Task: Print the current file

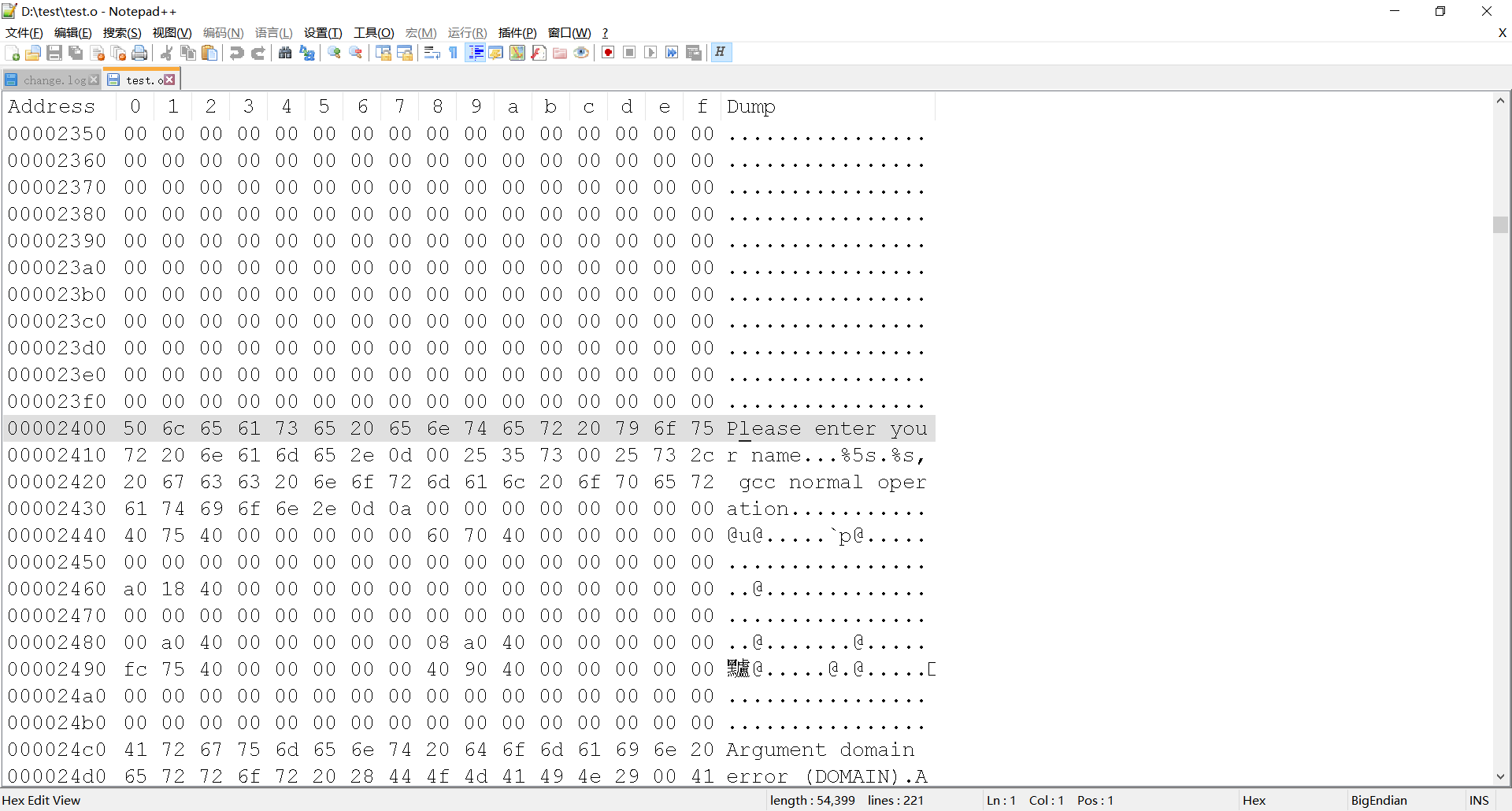Action: (139, 52)
